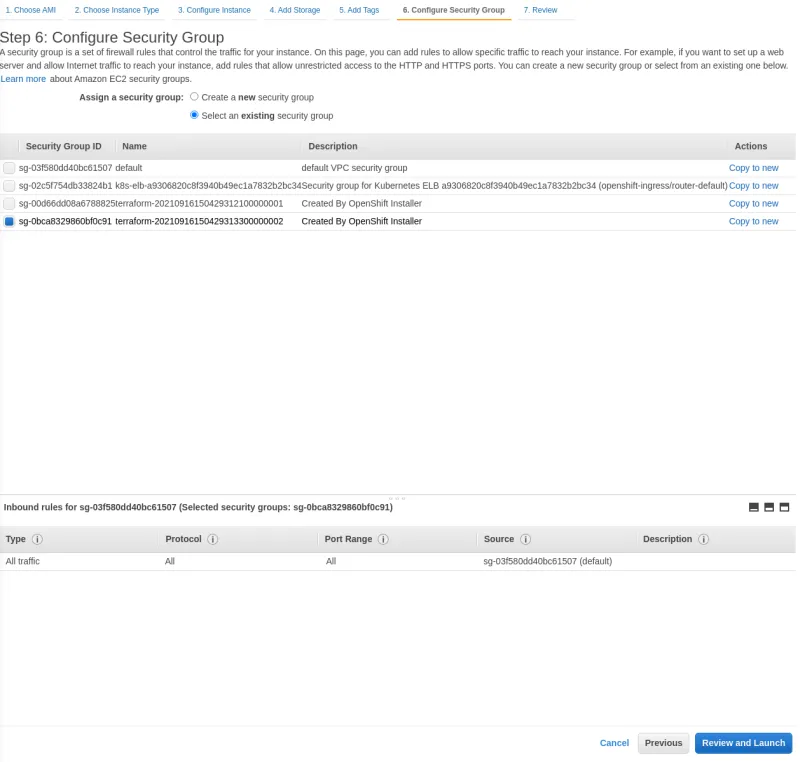This screenshot has width=800, height=762.
Task: Sort by Name column header
Action: coord(134,146)
